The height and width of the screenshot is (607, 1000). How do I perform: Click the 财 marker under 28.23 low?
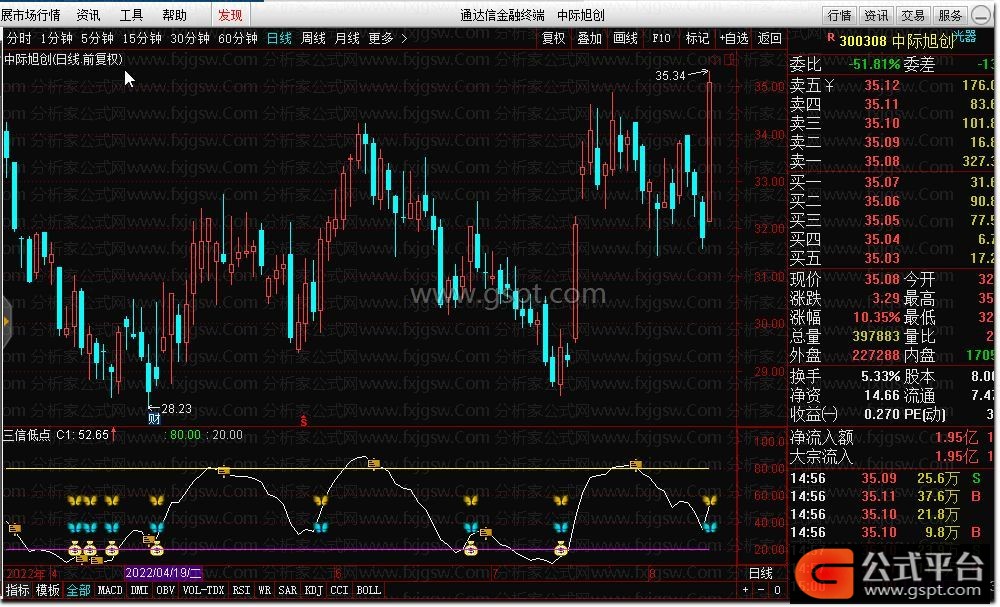coord(154,418)
